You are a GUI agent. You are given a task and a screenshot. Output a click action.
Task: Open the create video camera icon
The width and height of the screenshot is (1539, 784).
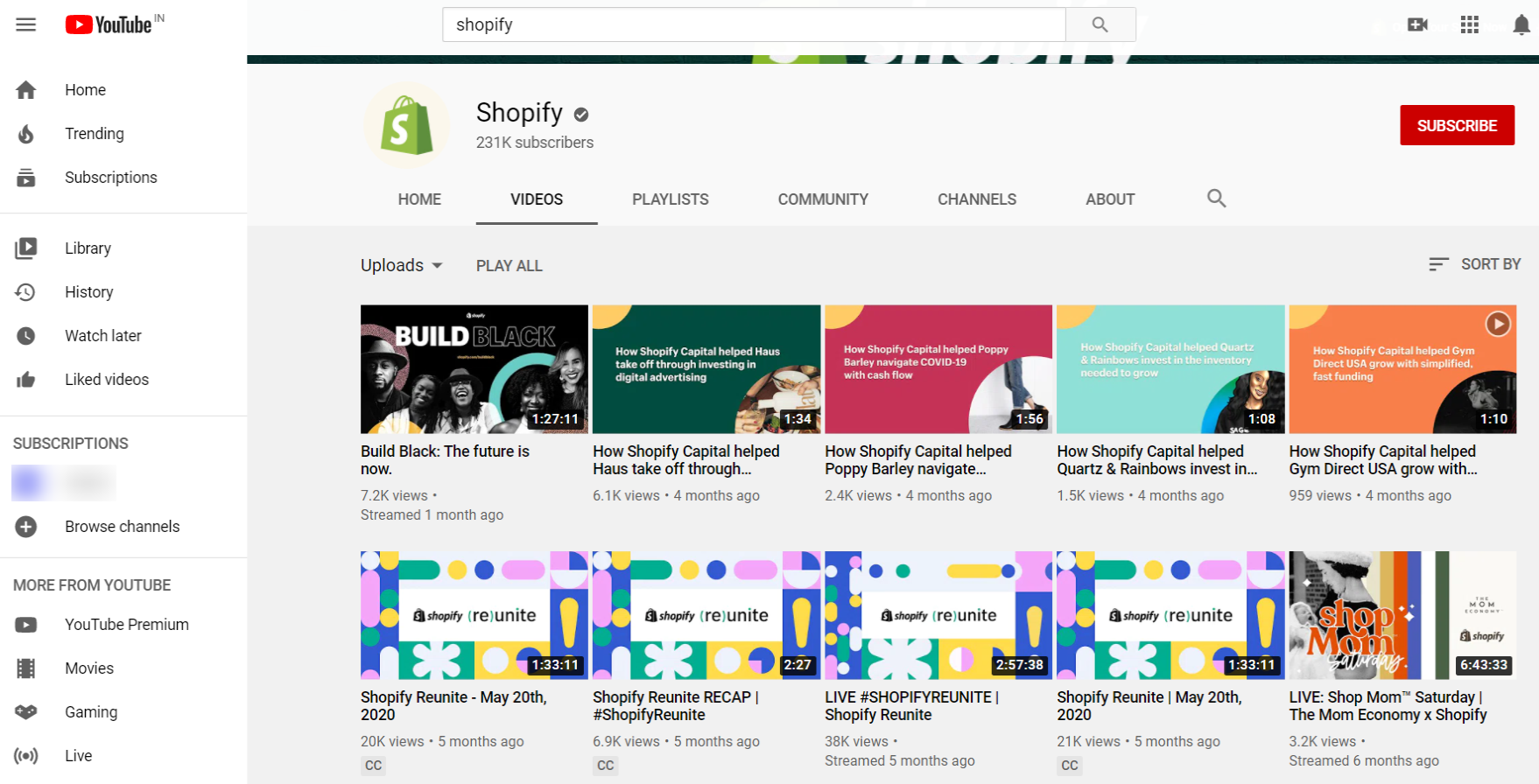pos(1417,24)
